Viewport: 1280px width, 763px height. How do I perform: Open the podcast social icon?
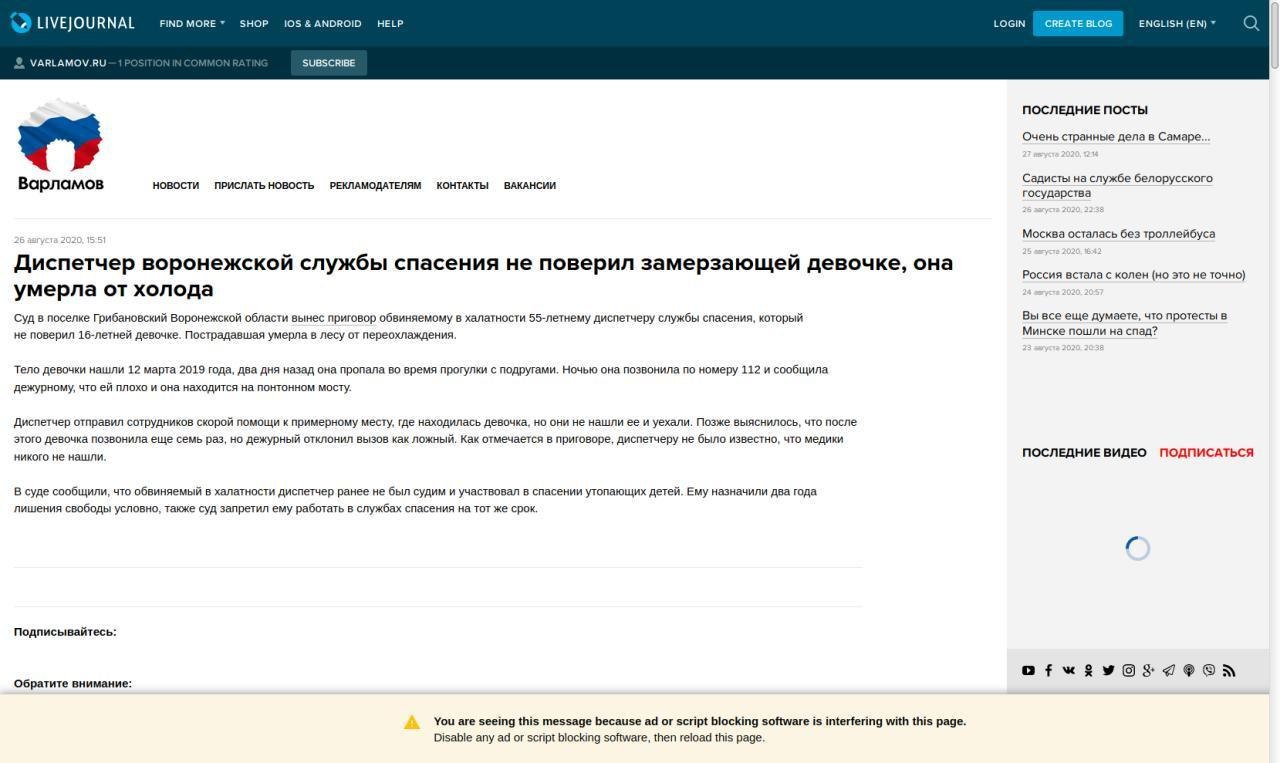[x=1189, y=670]
